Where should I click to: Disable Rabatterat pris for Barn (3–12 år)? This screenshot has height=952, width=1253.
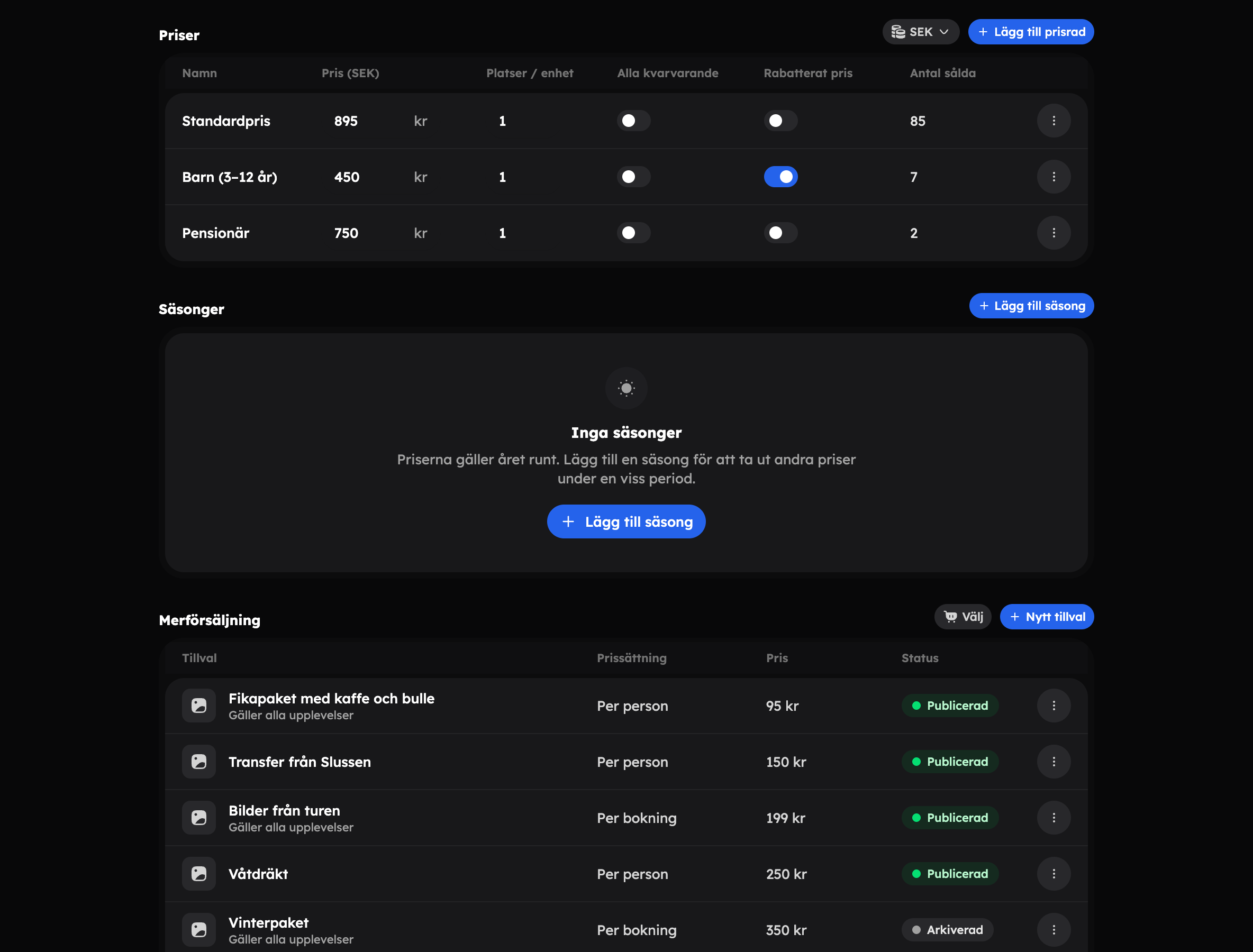tap(780, 177)
